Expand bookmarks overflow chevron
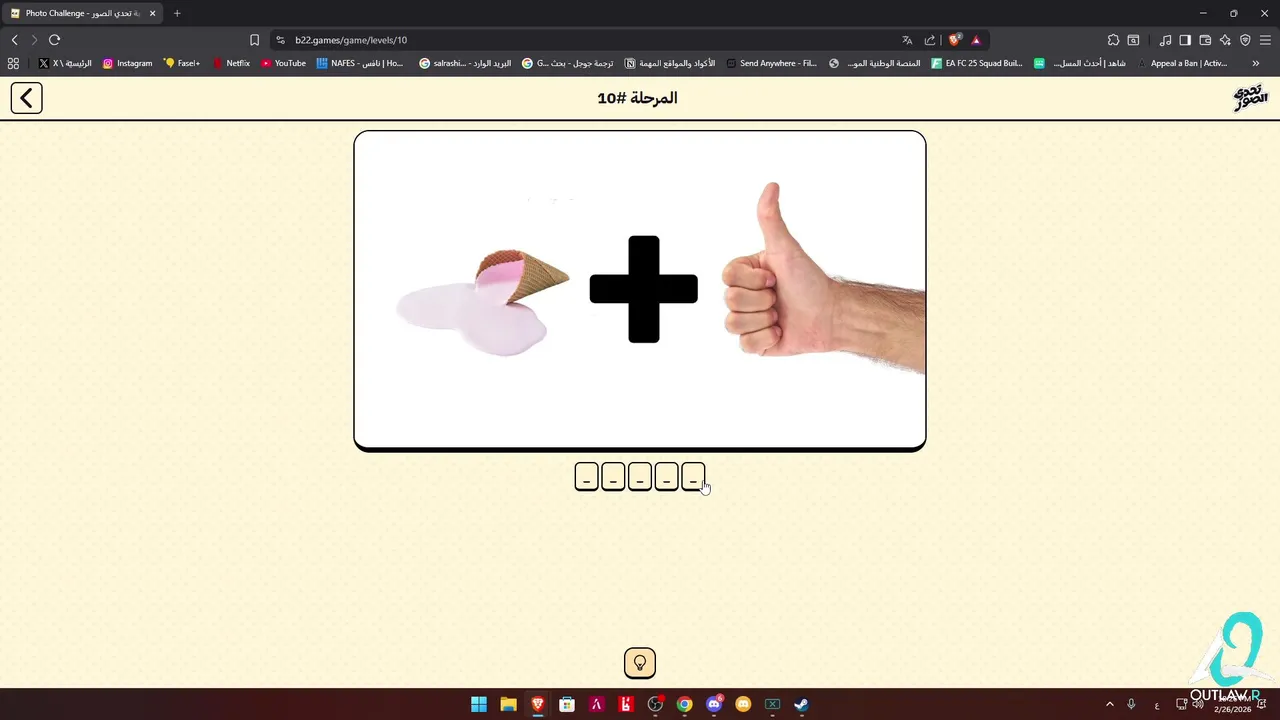The image size is (1280, 720). click(1256, 63)
